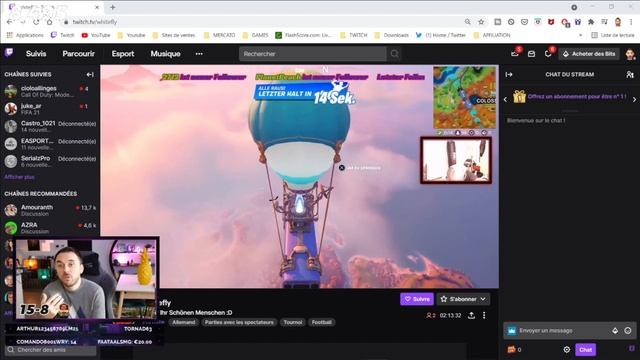The image size is (640, 360).
Task: Click the Twitch logo home icon
Action: click(x=9, y=53)
